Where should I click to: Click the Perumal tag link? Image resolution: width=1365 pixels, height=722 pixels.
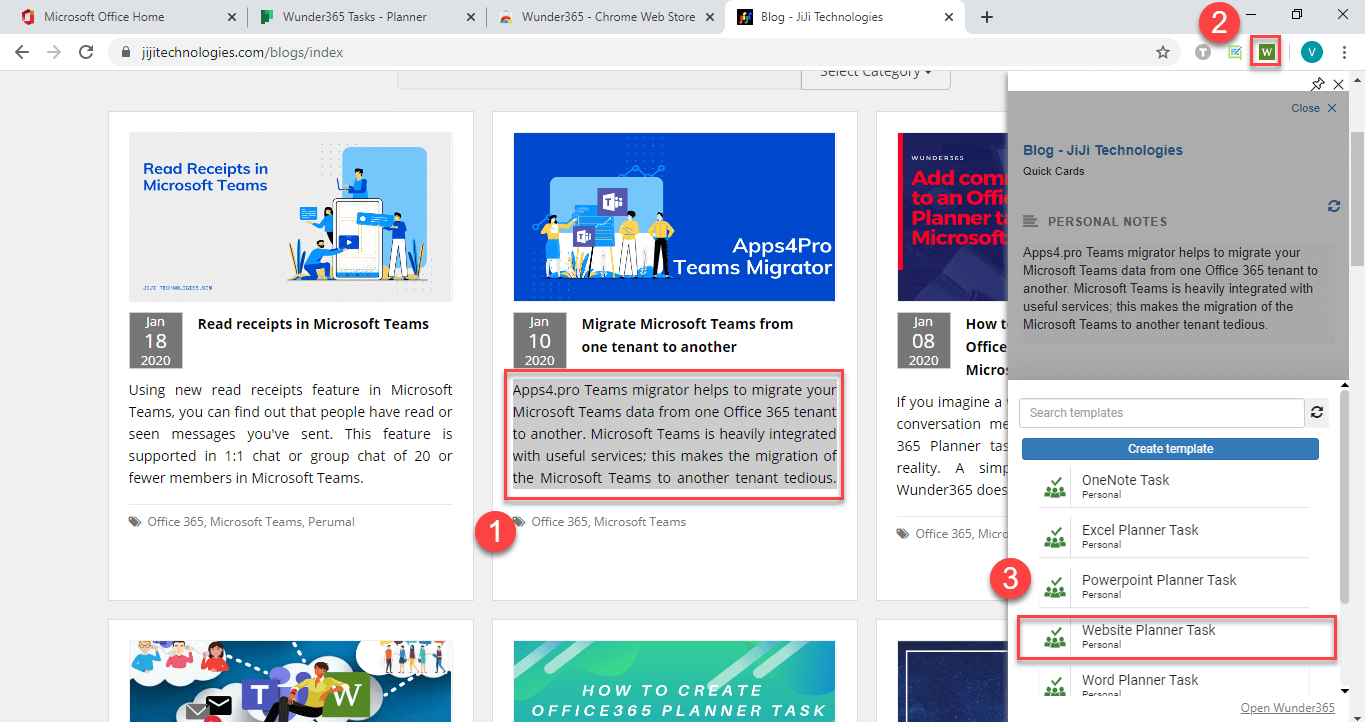point(331,522)
